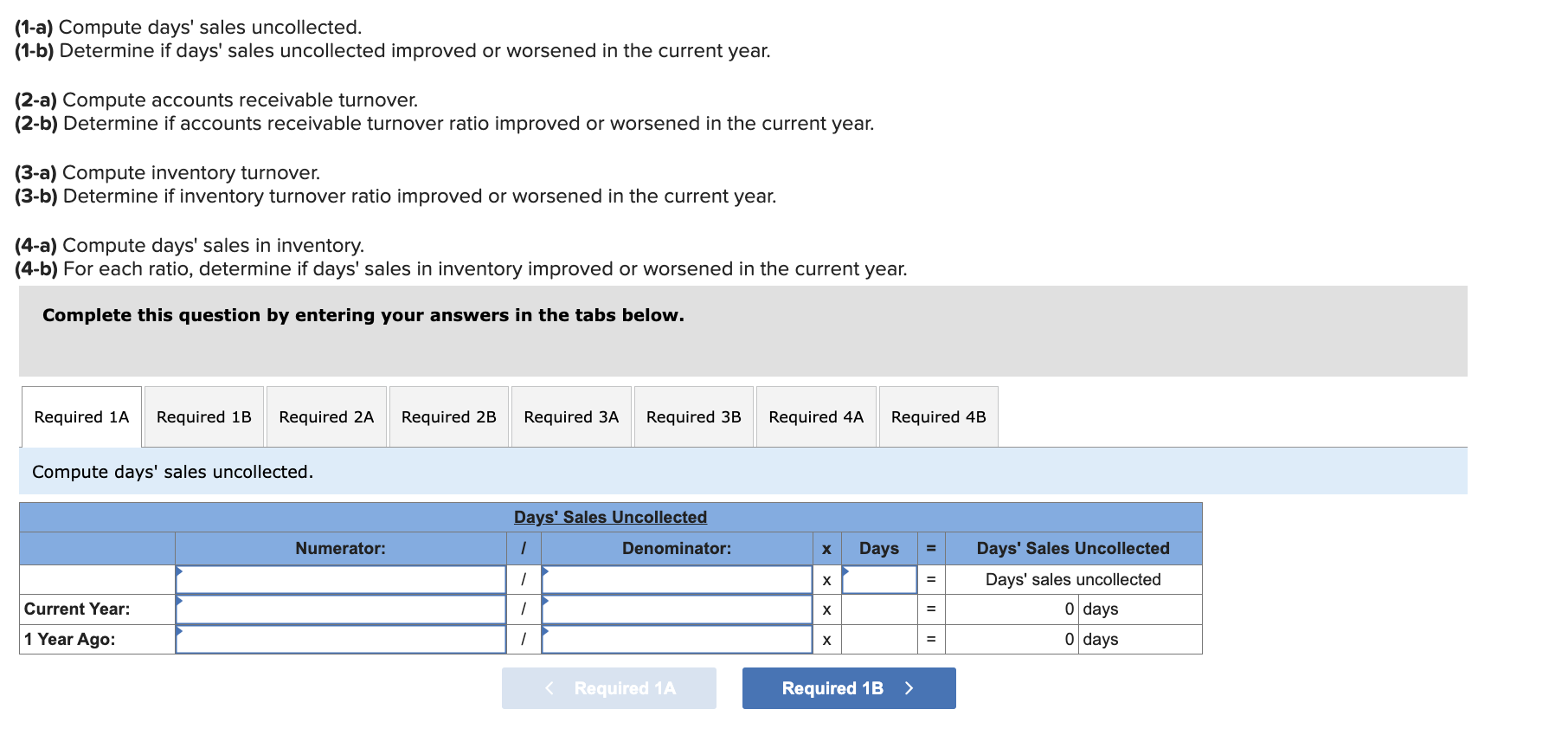This screenshot has width=1568, height=748.
Task: Open numerator dropdown in formula row
Action: (341, 579)
